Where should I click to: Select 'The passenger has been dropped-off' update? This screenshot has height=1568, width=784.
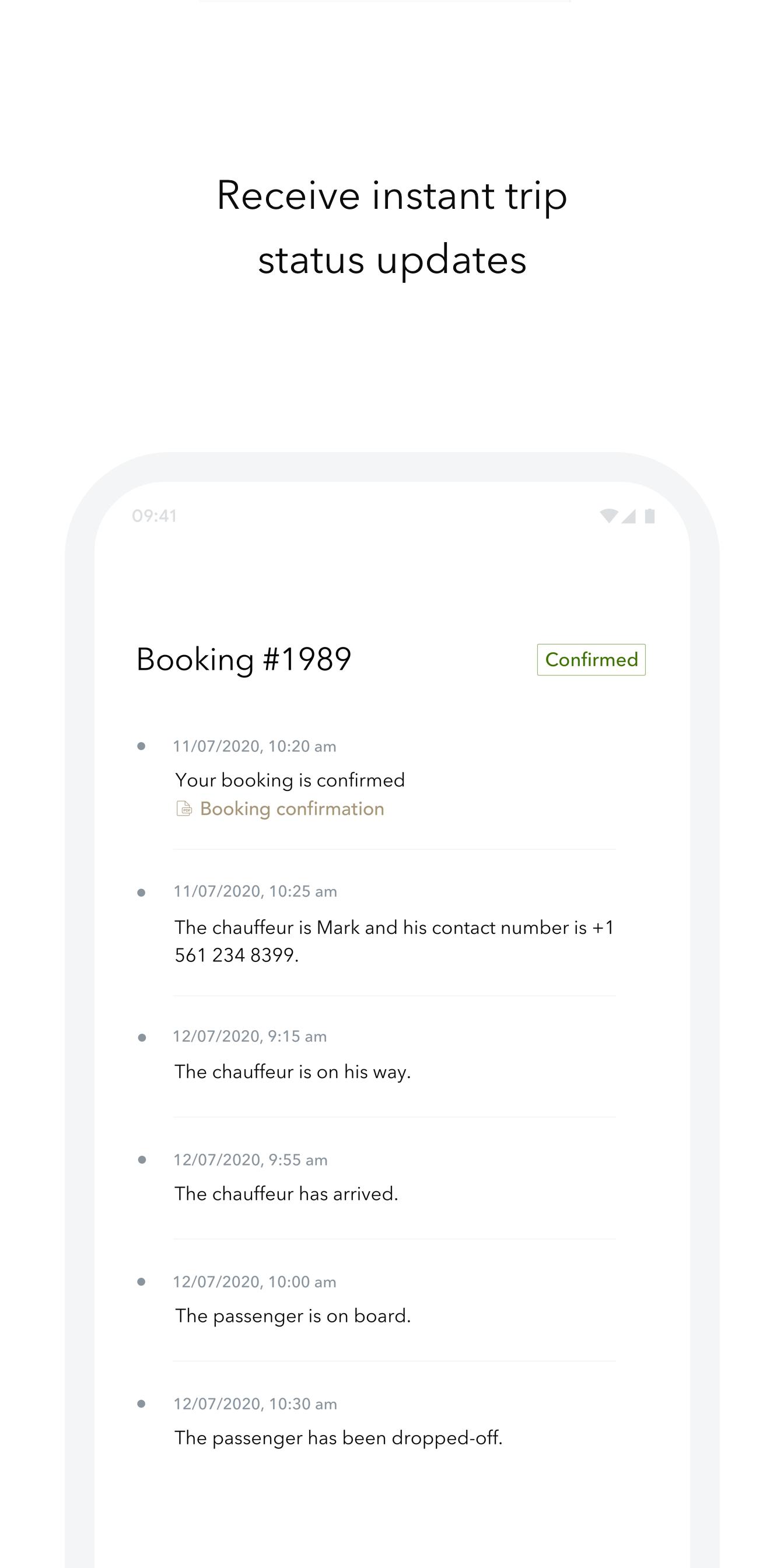[x=338, y=1438]
